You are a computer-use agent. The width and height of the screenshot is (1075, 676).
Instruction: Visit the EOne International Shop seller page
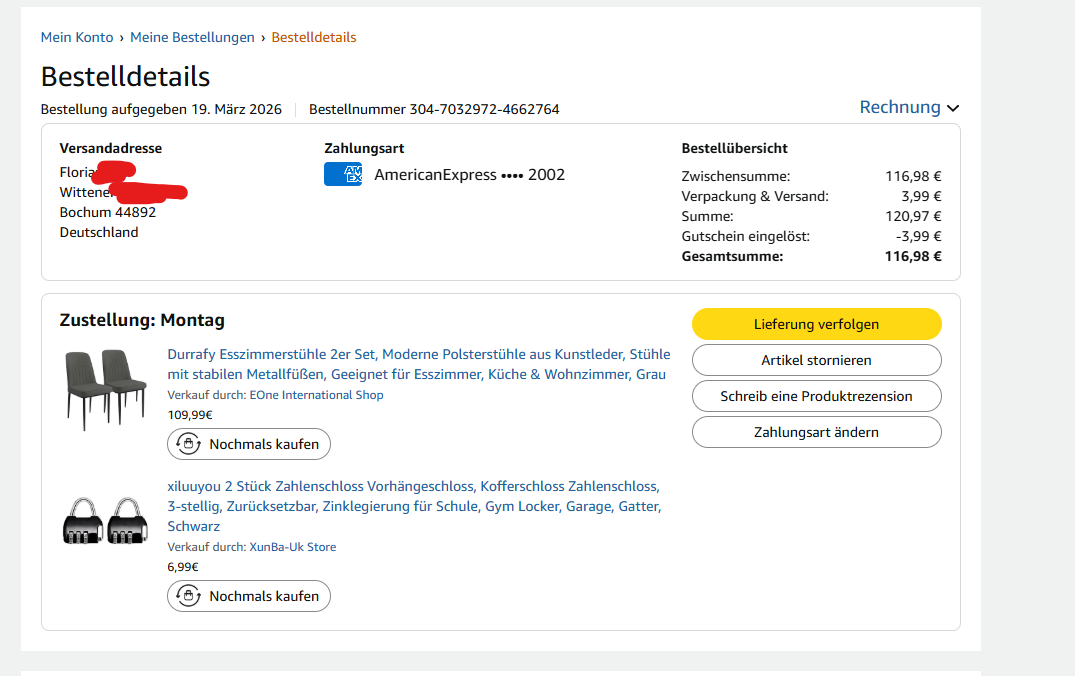(x=316, y=395)
